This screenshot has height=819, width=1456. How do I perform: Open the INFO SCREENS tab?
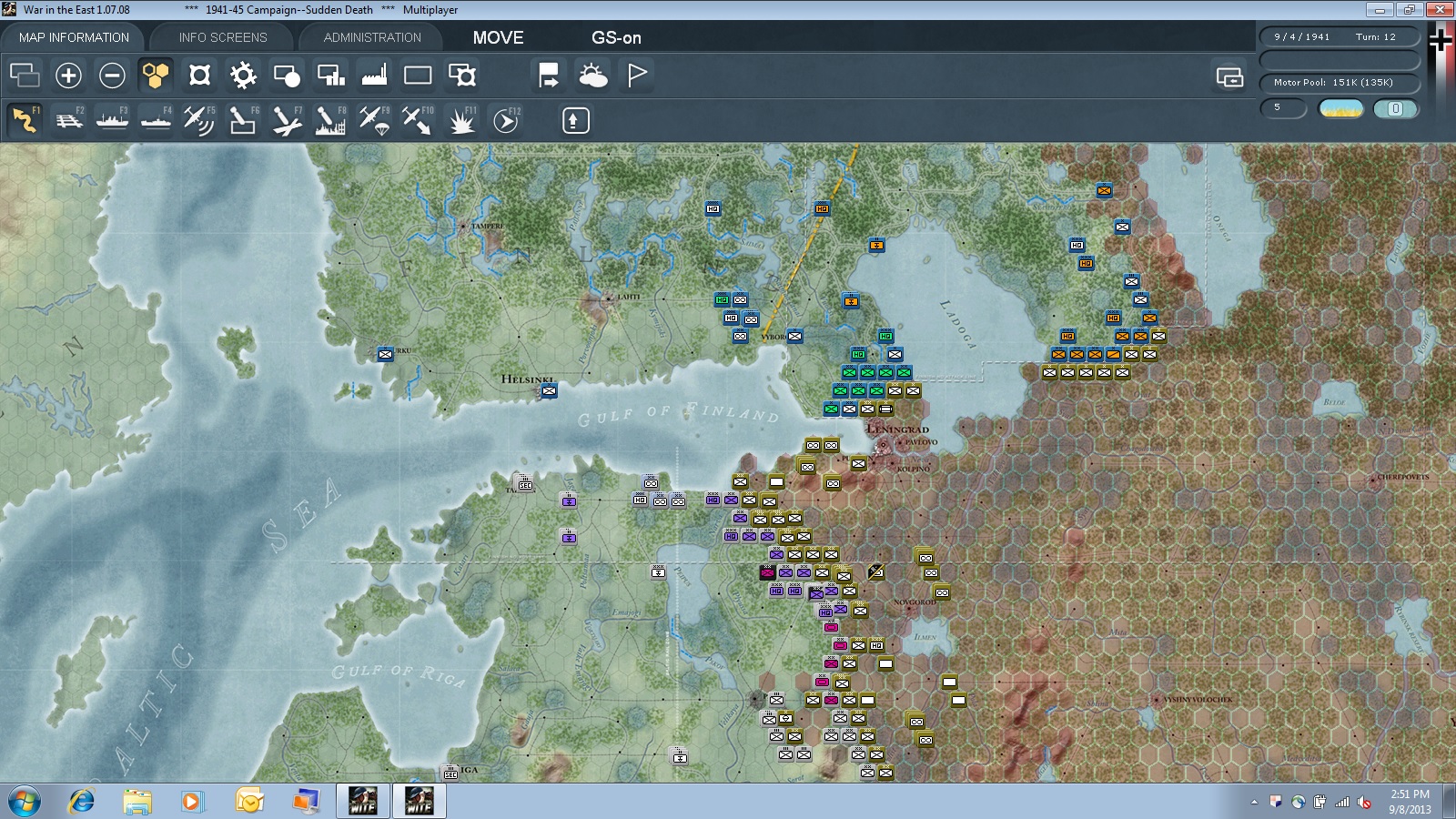(x=223, y=37)
